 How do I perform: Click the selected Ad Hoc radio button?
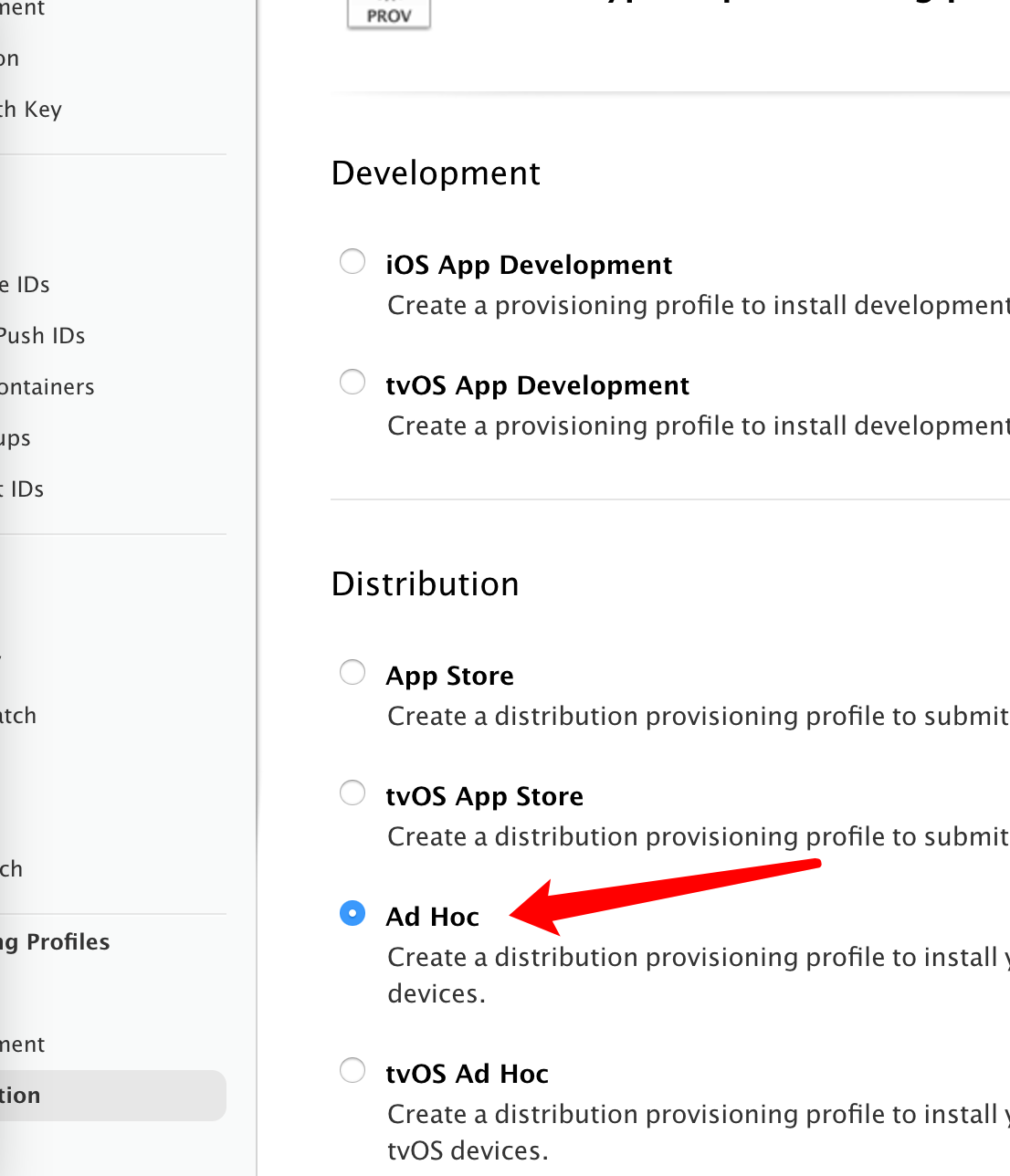pyautogui.click(x=352, y=914)
